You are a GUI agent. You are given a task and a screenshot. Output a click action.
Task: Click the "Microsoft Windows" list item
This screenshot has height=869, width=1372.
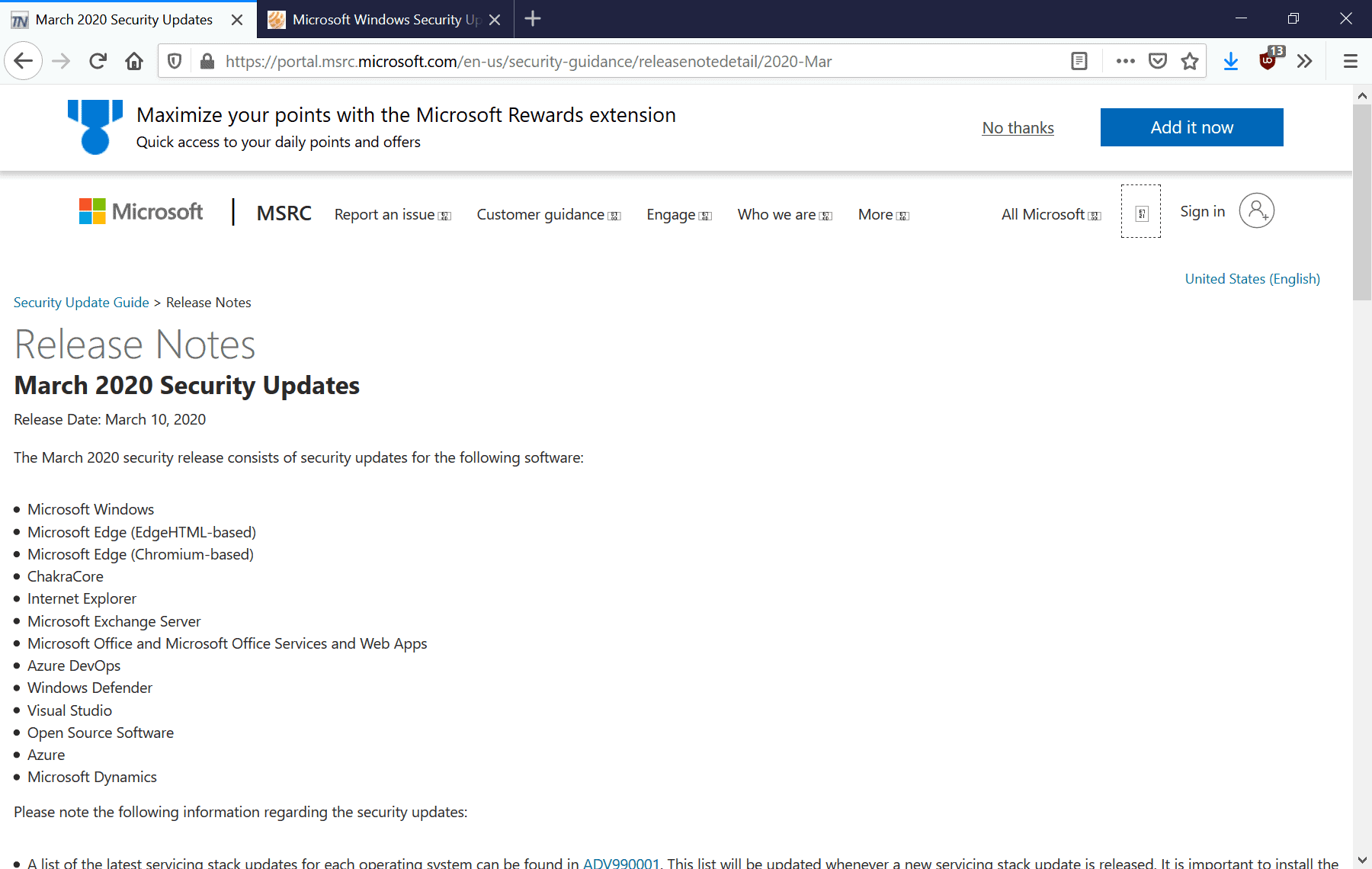point(91,509)
